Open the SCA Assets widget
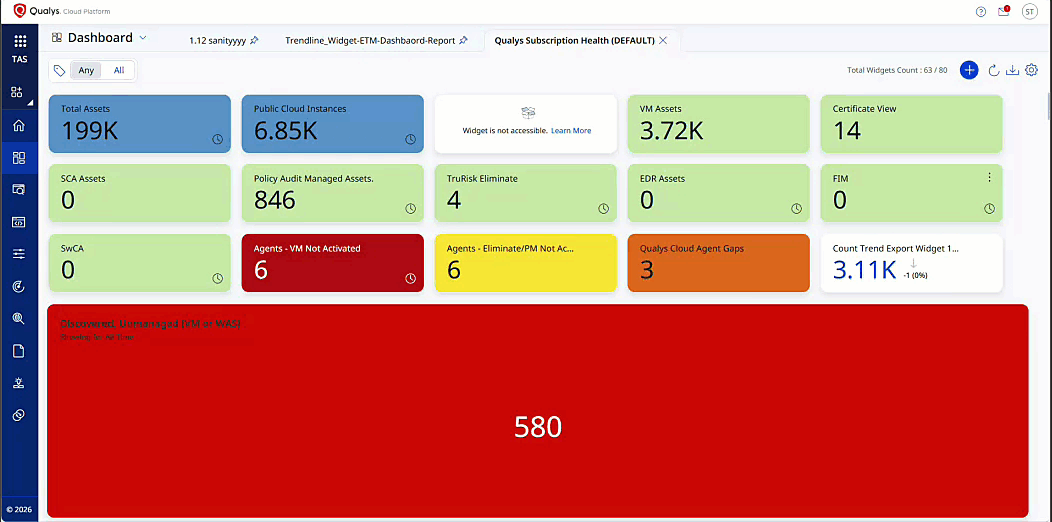 coord(140,193)
